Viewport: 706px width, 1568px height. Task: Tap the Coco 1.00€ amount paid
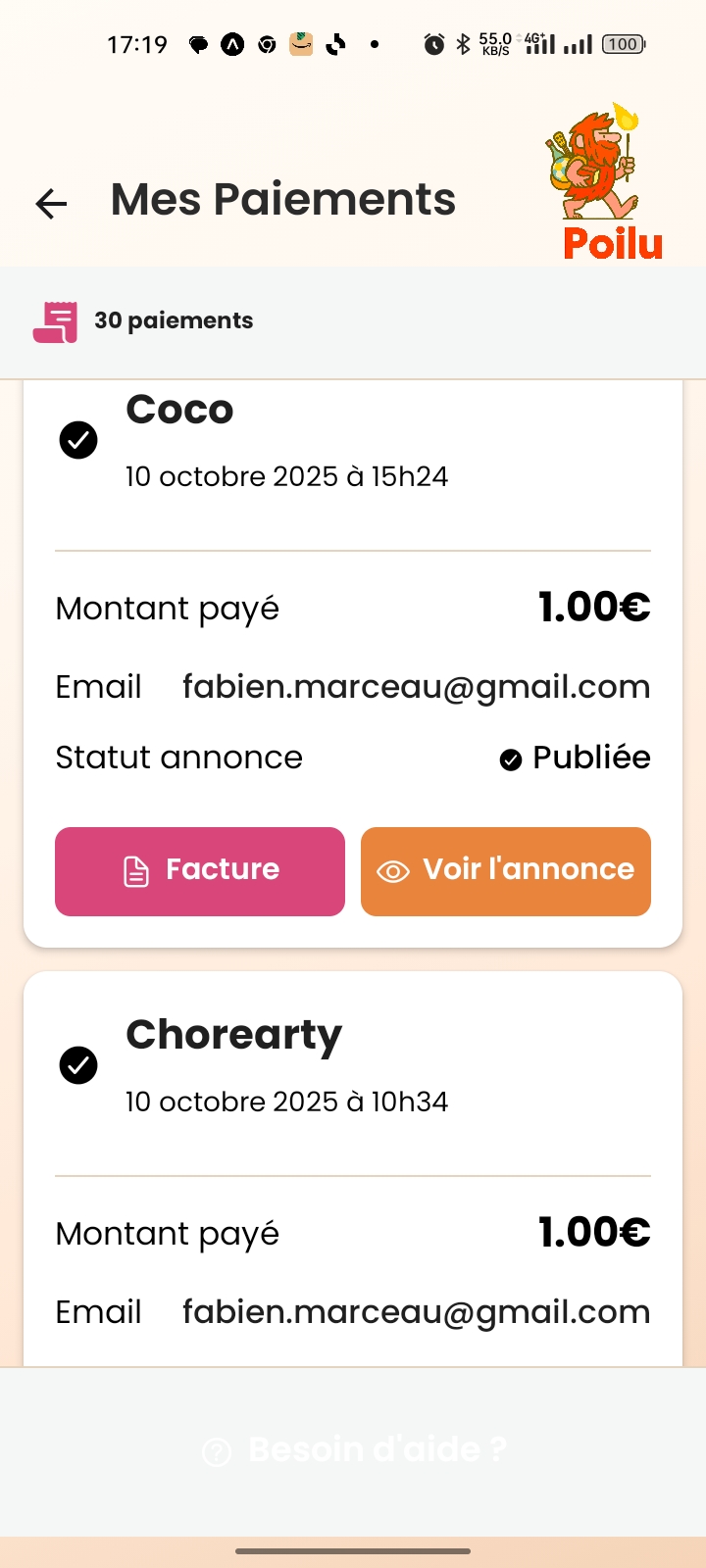tap(593, 608)
